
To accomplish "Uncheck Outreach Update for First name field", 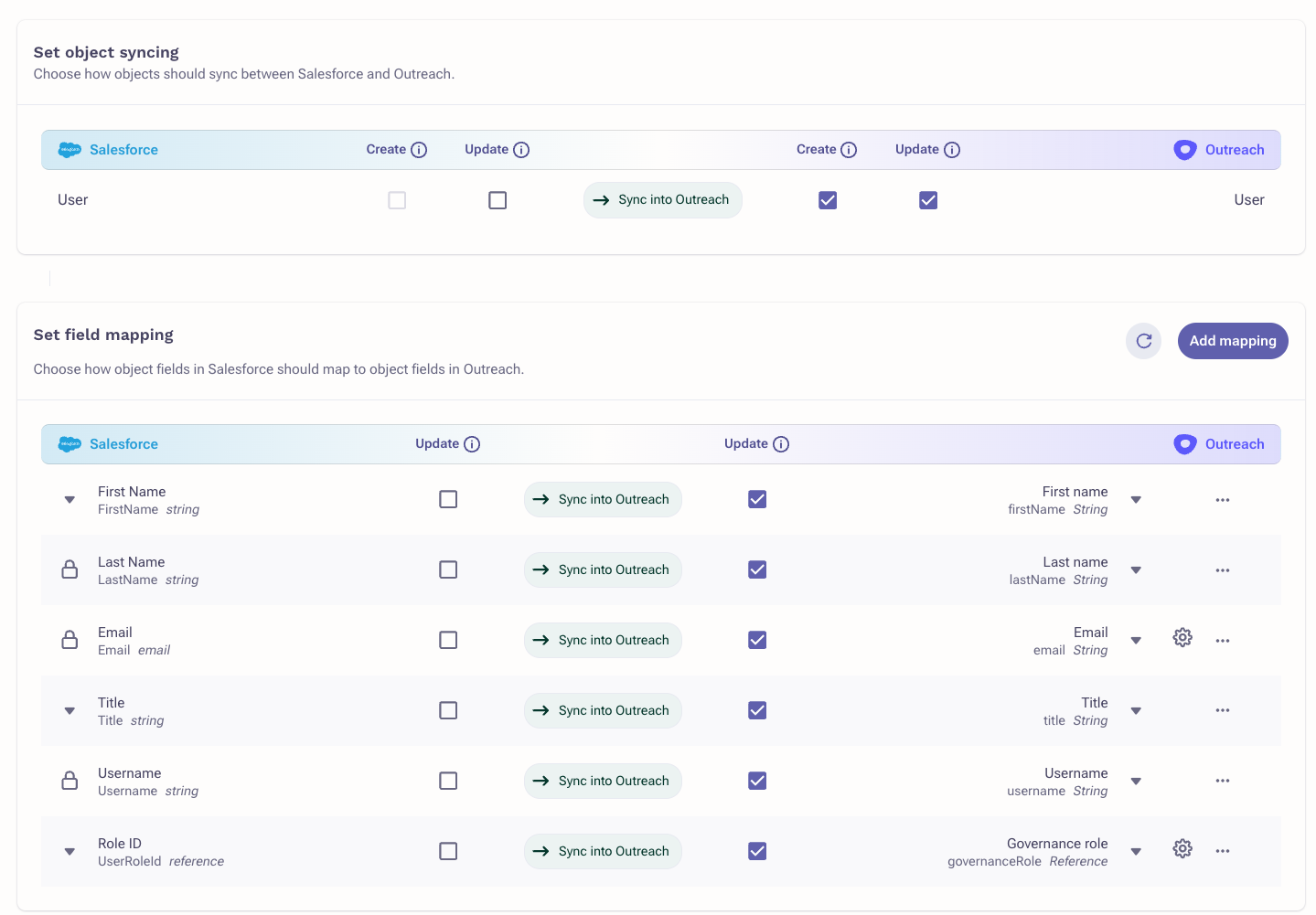I will pyautogui.click(x=757, y=499).
